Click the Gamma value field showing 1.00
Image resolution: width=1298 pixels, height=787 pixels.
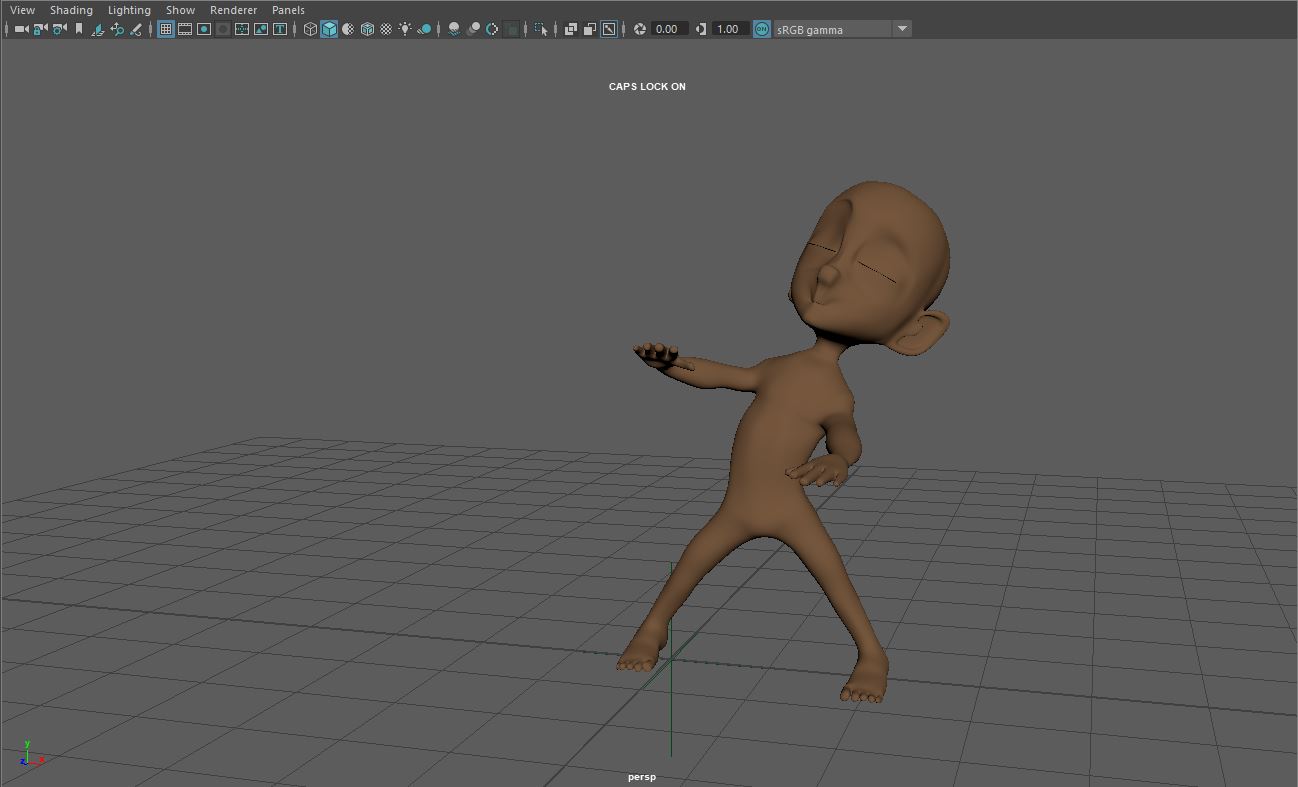click(729, 29)
